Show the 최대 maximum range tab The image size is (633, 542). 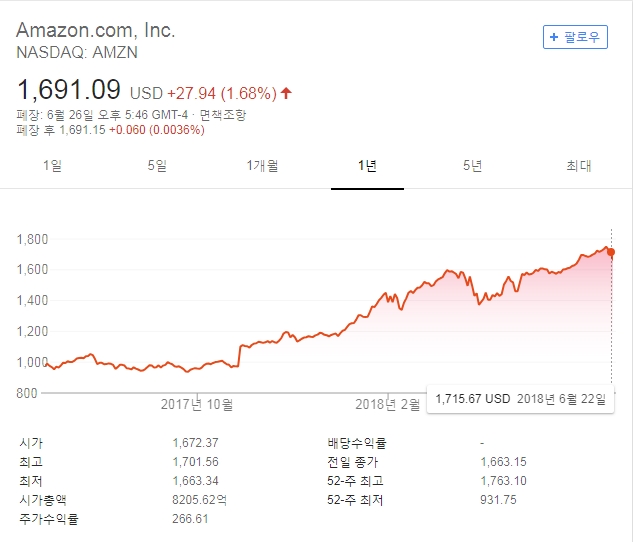tap(579, 166)
